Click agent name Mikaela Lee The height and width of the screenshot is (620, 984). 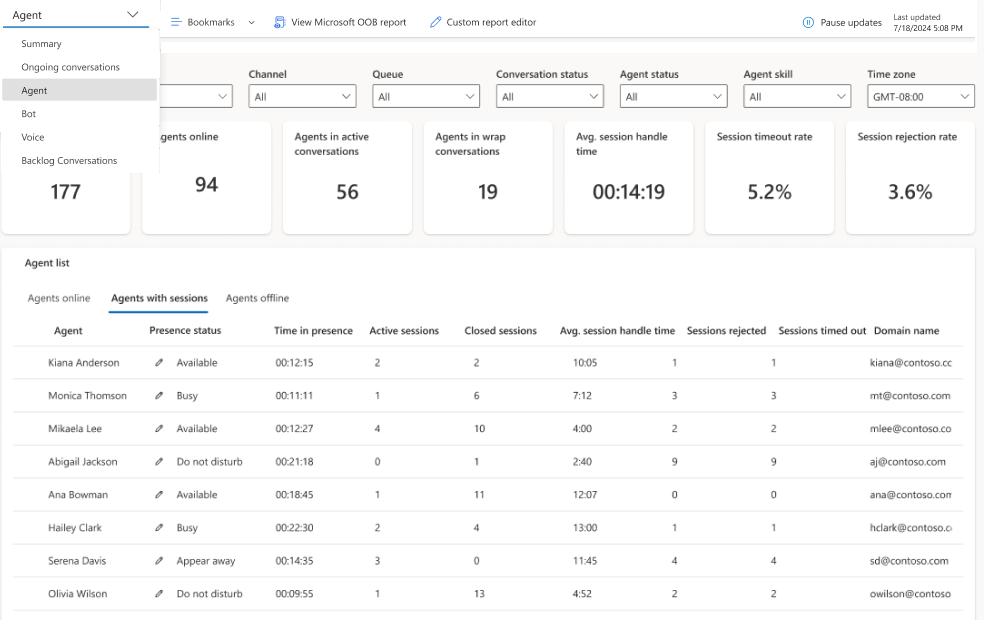(75, 429)
